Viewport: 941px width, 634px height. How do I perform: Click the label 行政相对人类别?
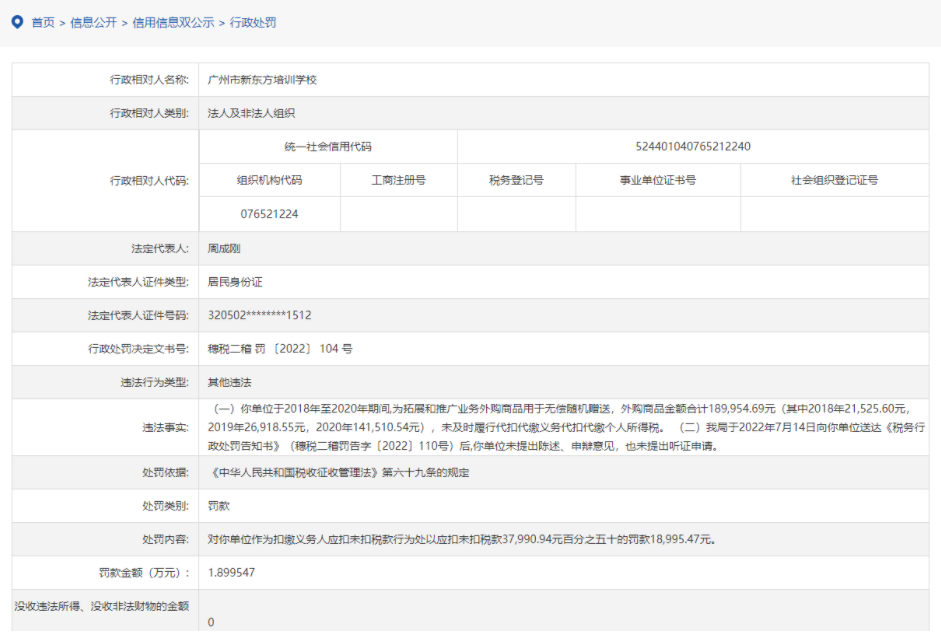[x=149, y=113]
